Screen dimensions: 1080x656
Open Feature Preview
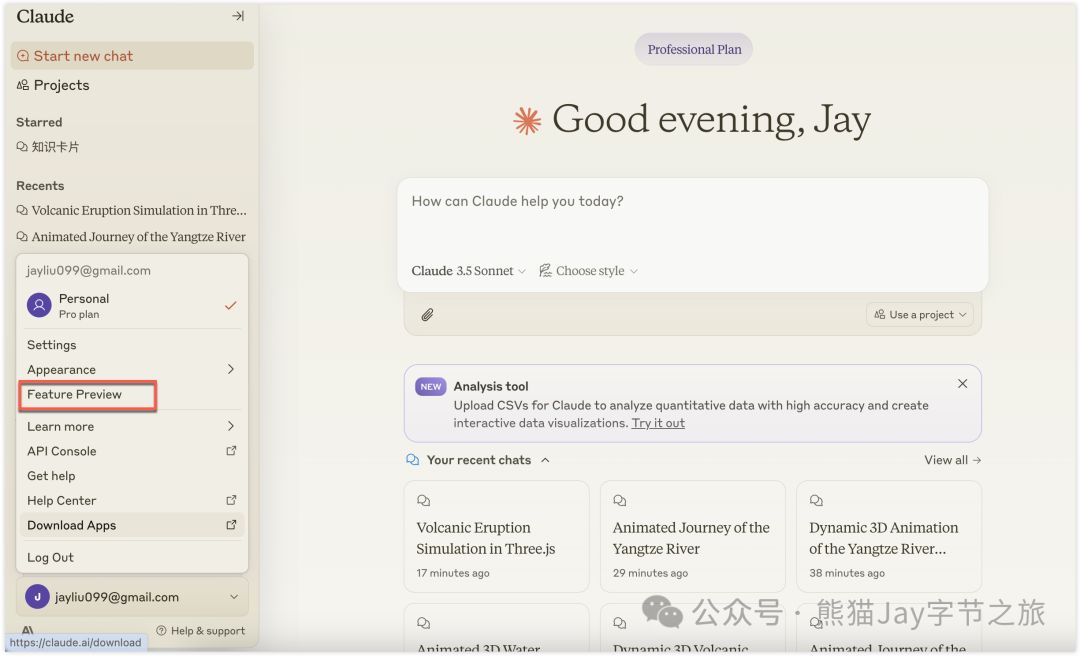[74, 394]
